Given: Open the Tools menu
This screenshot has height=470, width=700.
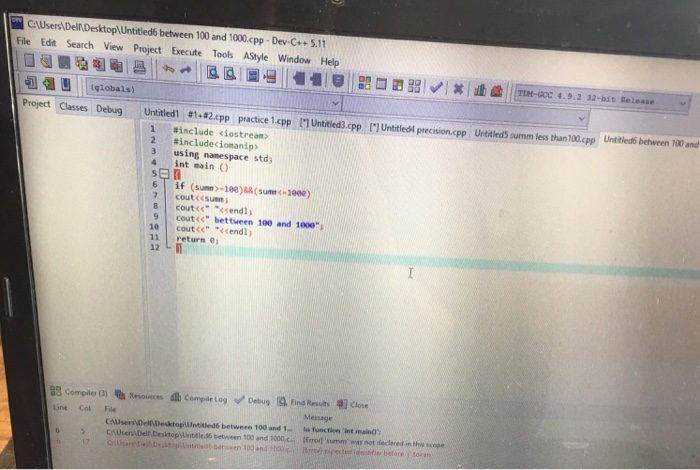Looking at the screenshot, I should click(222, 54).
